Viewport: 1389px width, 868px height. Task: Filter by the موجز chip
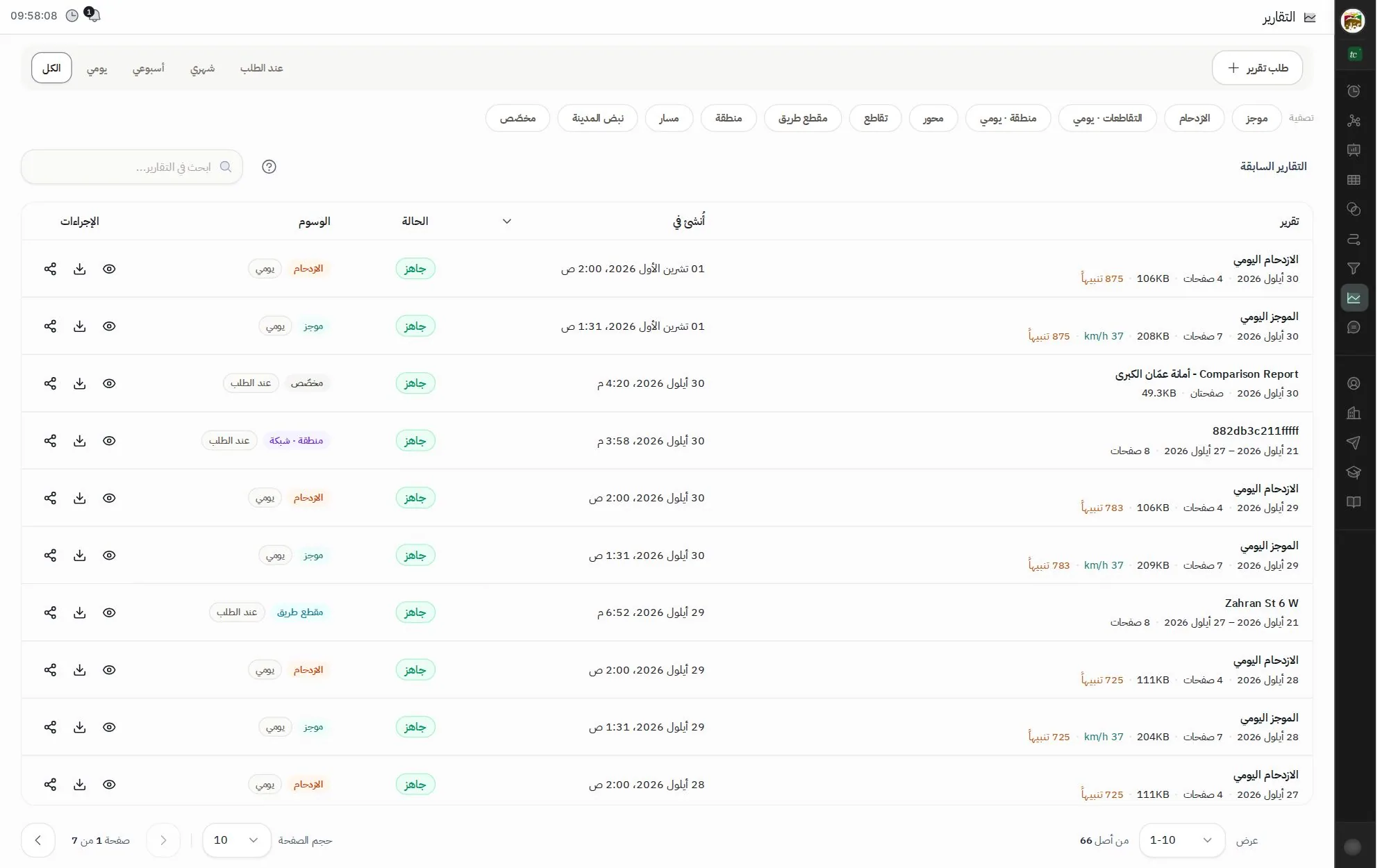pos(1256,118)
